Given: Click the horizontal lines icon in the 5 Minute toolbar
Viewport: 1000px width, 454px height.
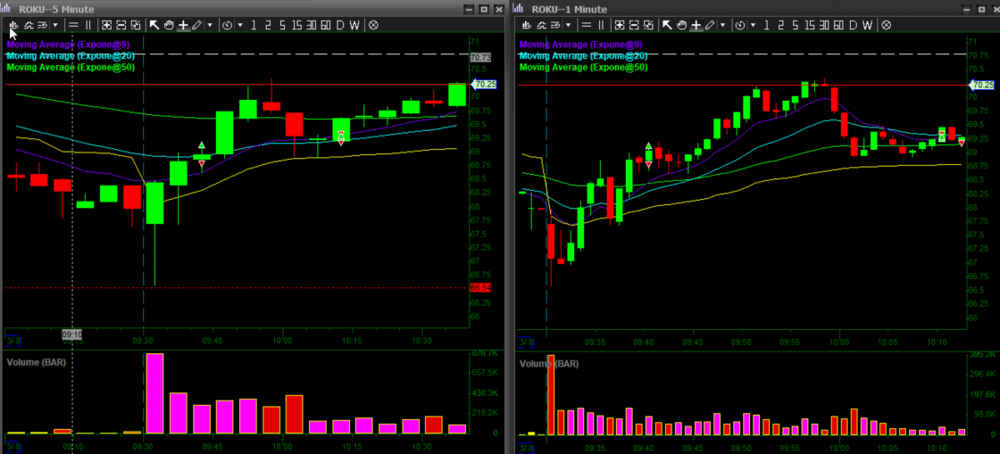Looking at the screenshot, I should click(x=74, y=25).
